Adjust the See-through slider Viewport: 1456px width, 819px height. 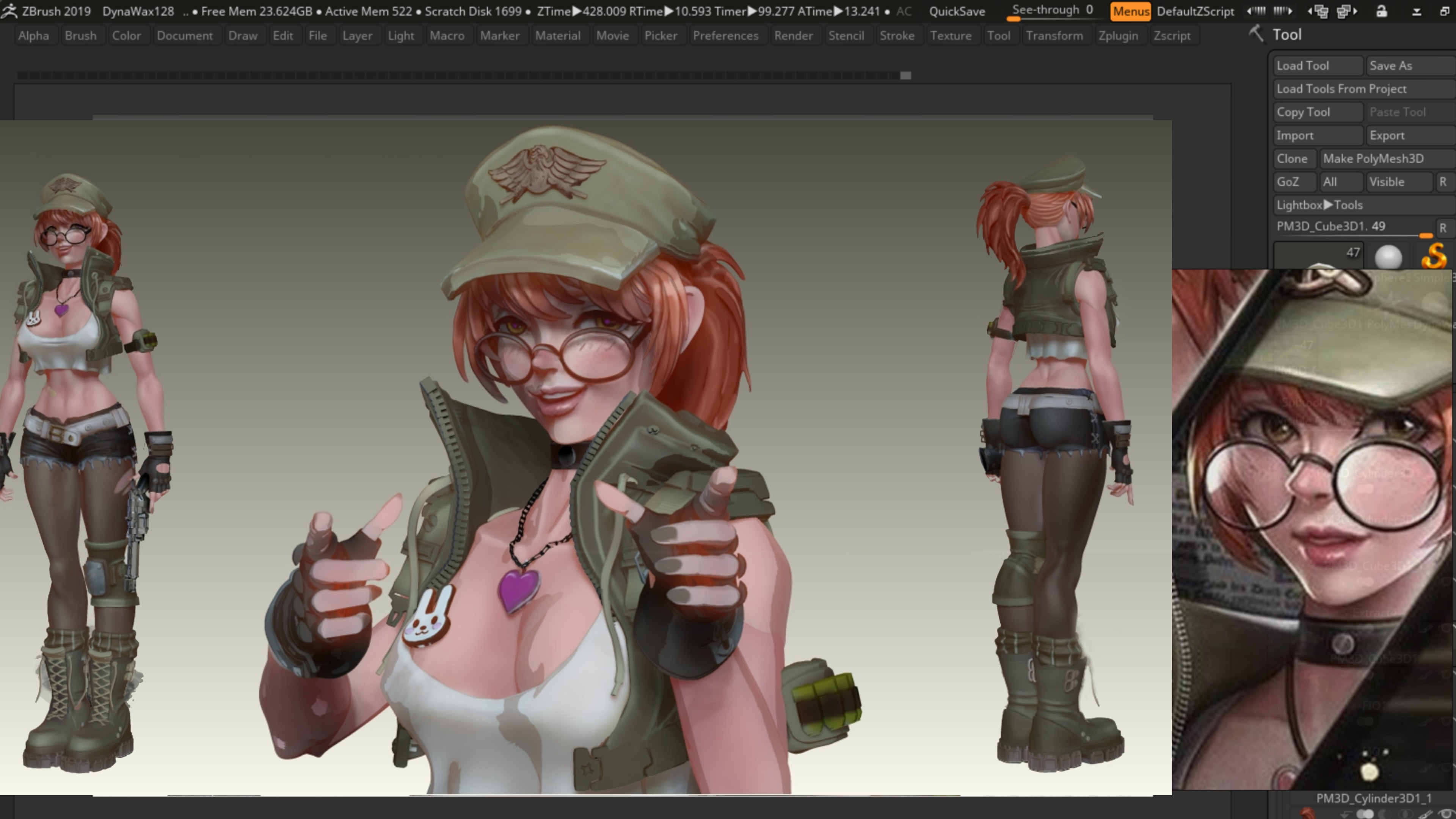(x=1052, y=11)
